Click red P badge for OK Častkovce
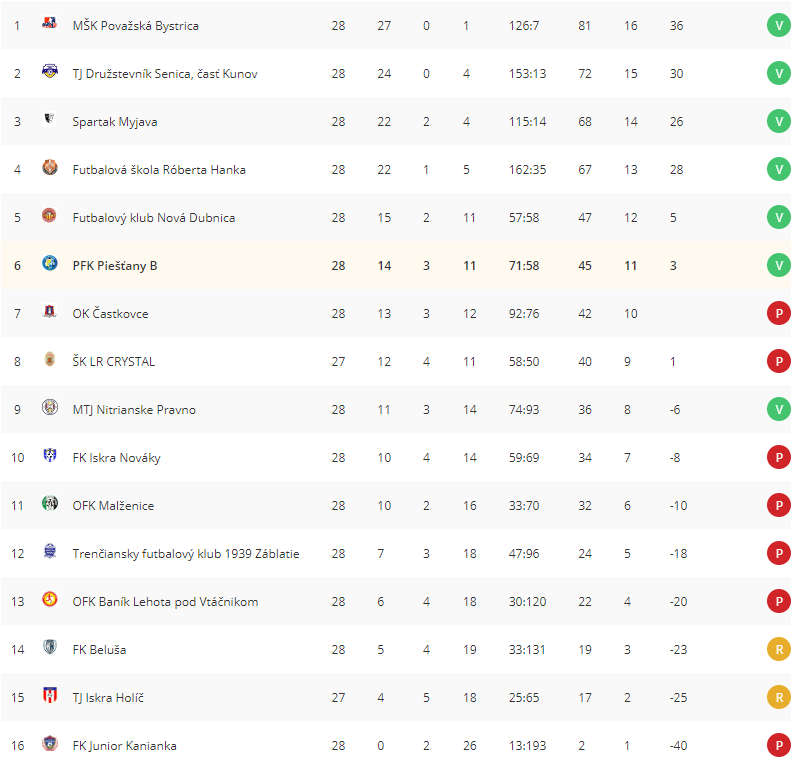Screen dimensions: 791x767 point(778,313)
